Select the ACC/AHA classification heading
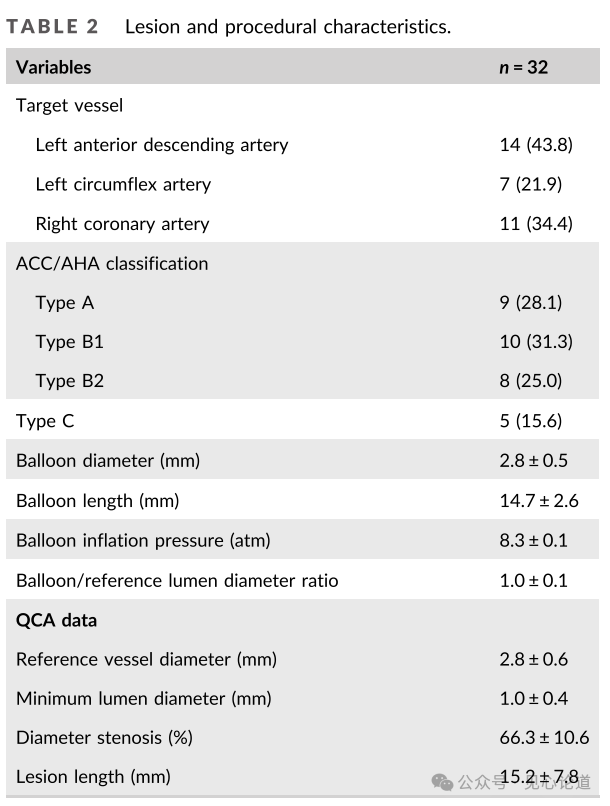 [112, 264]
